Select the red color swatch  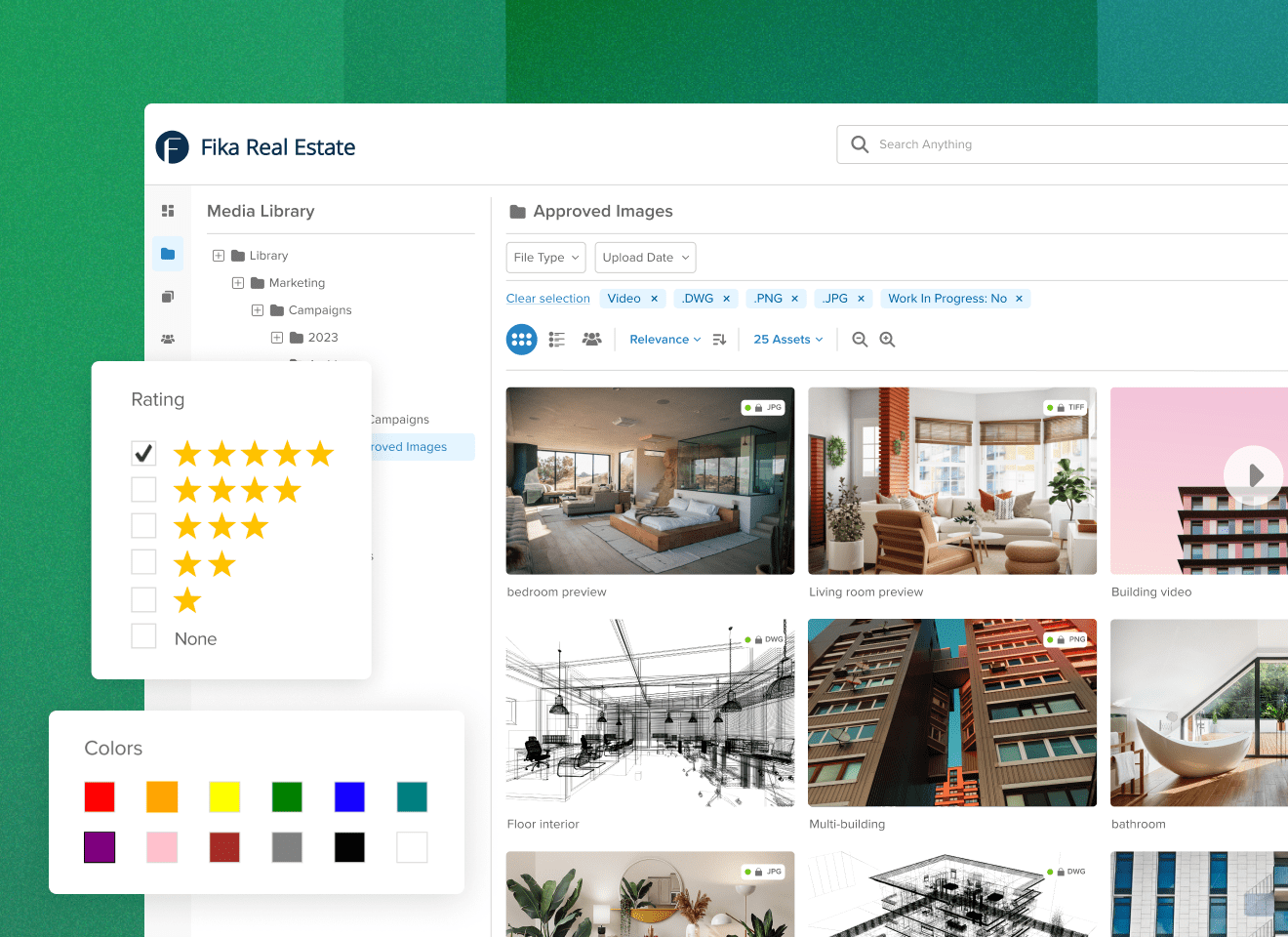[x=100, y=796]
